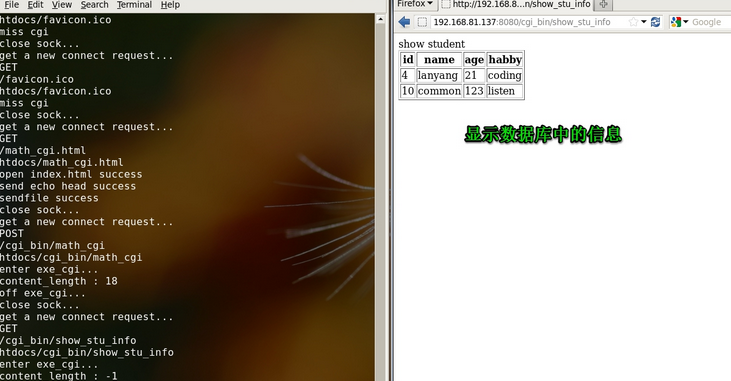Open the terminal View menu
The image size is (731, 381).
[62, 5]
